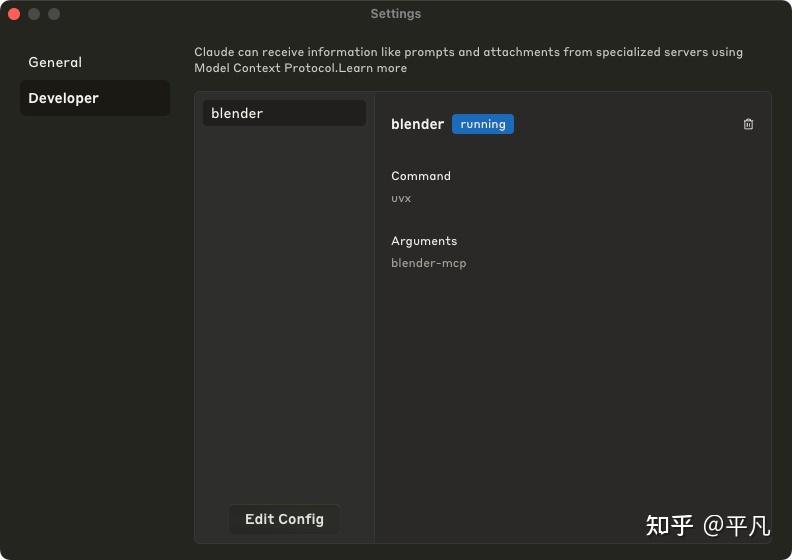Image resolution: width=792 pixels, height=560 pixels.
Task: Click the Edit Config button
Action: click(284, 519)
